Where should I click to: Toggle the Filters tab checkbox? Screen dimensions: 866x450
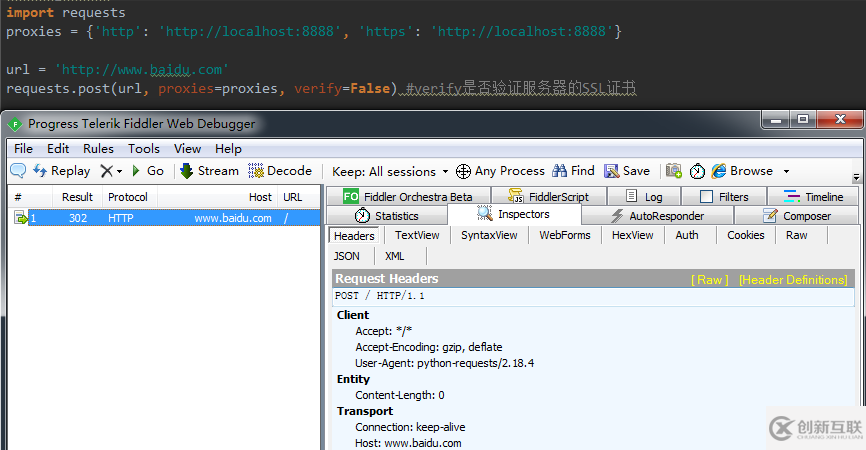click(x=706, y=197)
